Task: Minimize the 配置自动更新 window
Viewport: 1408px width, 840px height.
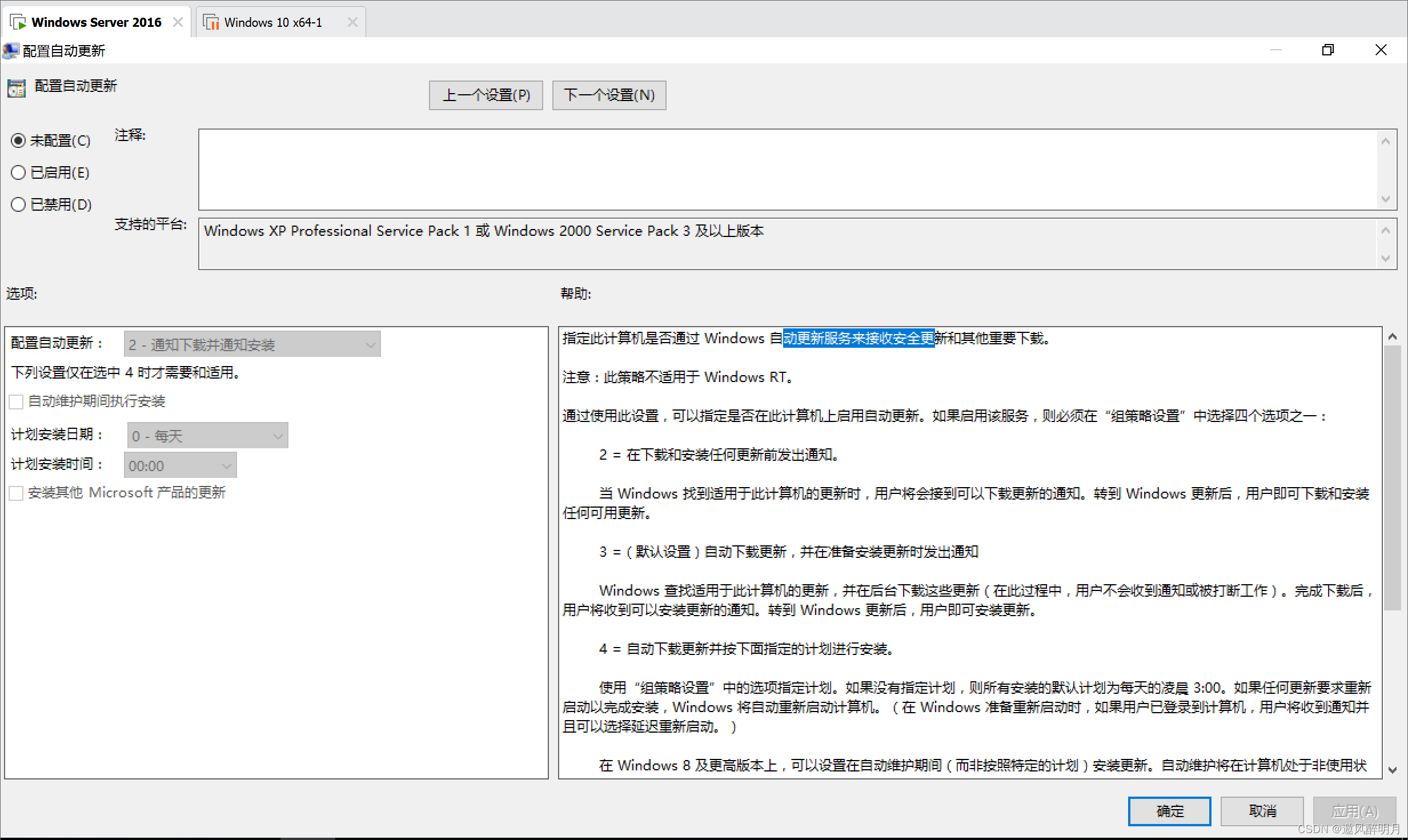Action: tap(1275, 50)
